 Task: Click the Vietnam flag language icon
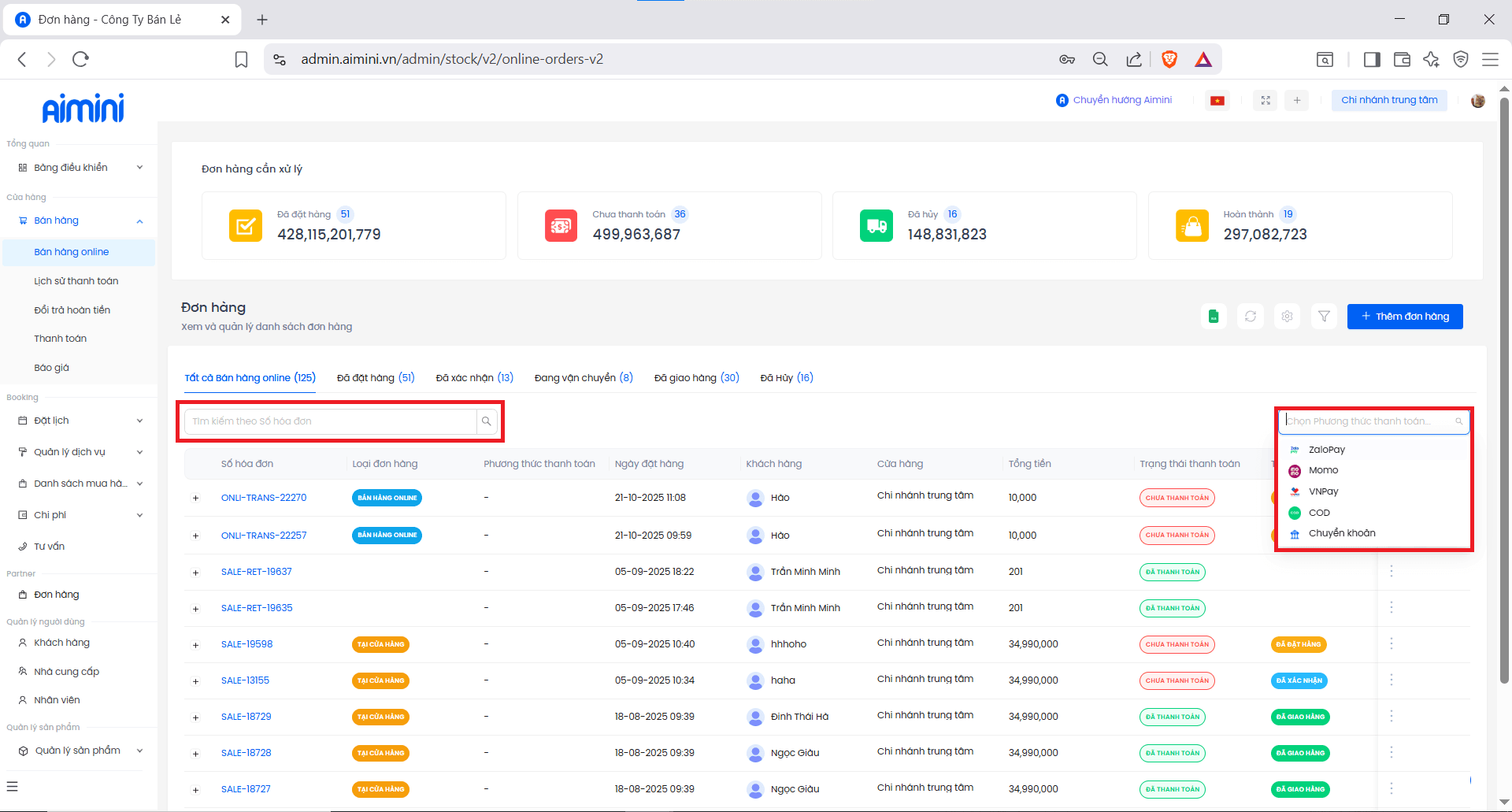point(1217,100)
